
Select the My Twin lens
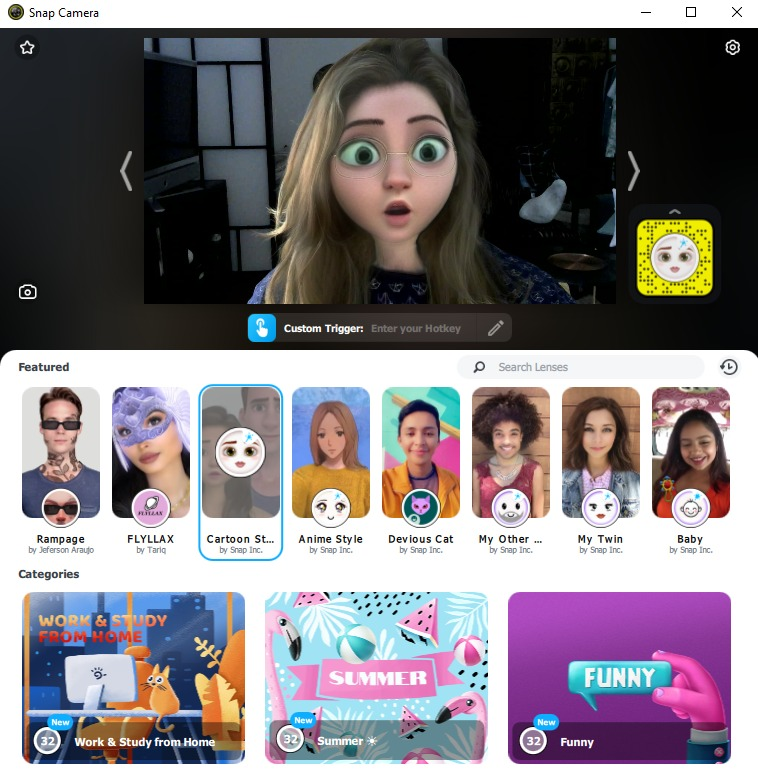pyautogui.click(x=600, y=471)
